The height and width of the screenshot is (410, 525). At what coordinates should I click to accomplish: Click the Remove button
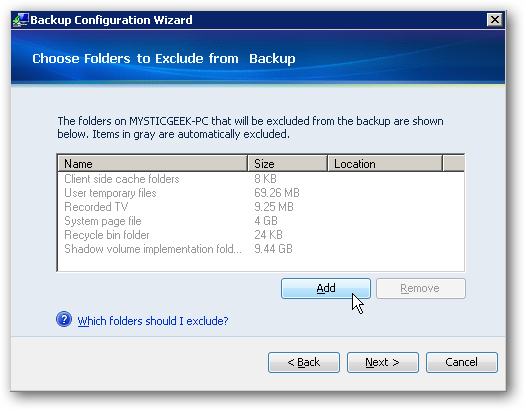point(421,288)
